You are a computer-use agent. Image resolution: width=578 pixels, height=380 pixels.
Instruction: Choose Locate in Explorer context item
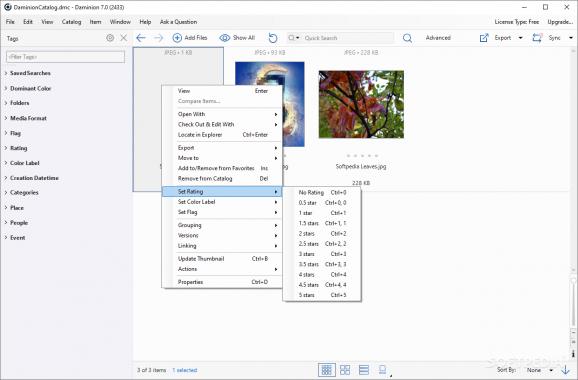(222, 135)
